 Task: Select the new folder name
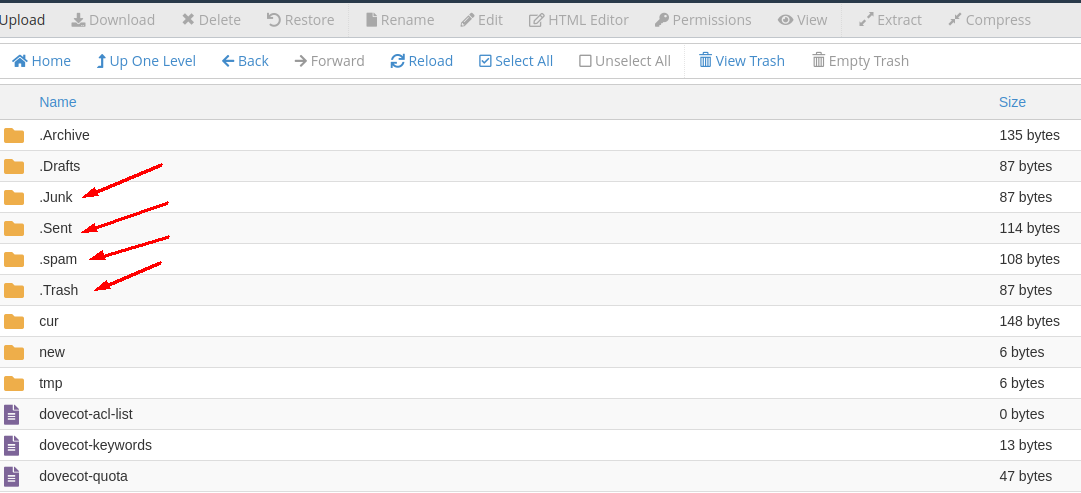(52, 352)
